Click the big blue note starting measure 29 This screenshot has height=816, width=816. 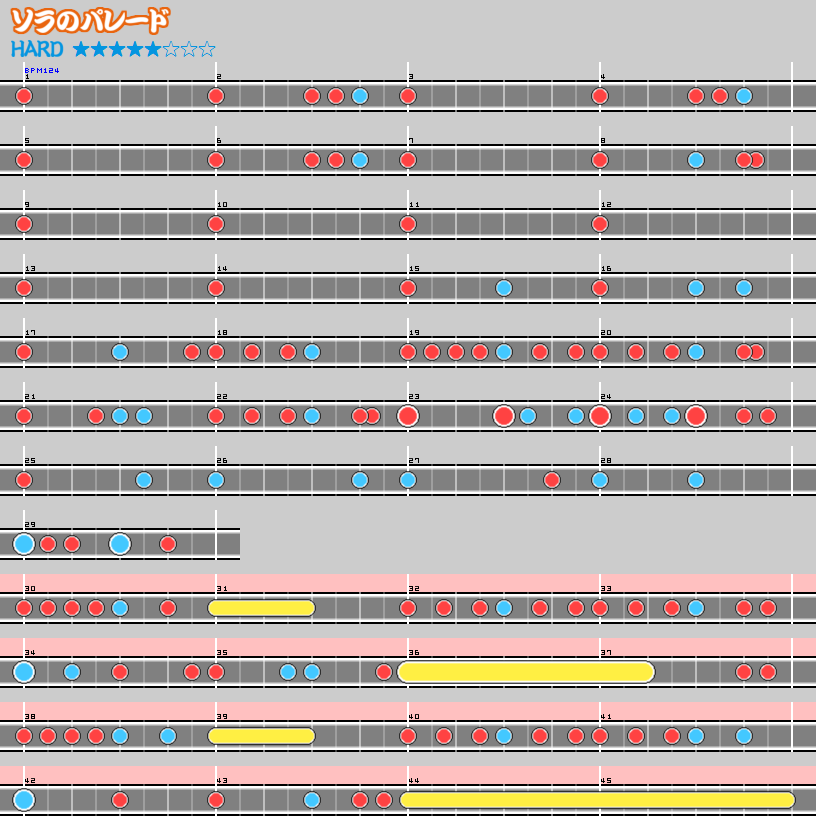pos(23,544)
